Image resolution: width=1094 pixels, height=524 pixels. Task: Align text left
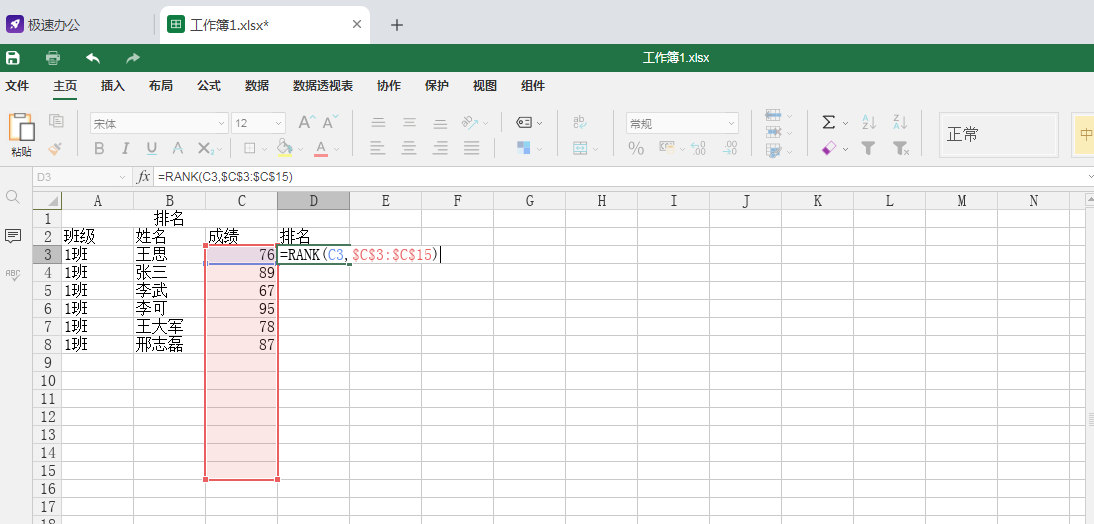click(x=378, y=148)
